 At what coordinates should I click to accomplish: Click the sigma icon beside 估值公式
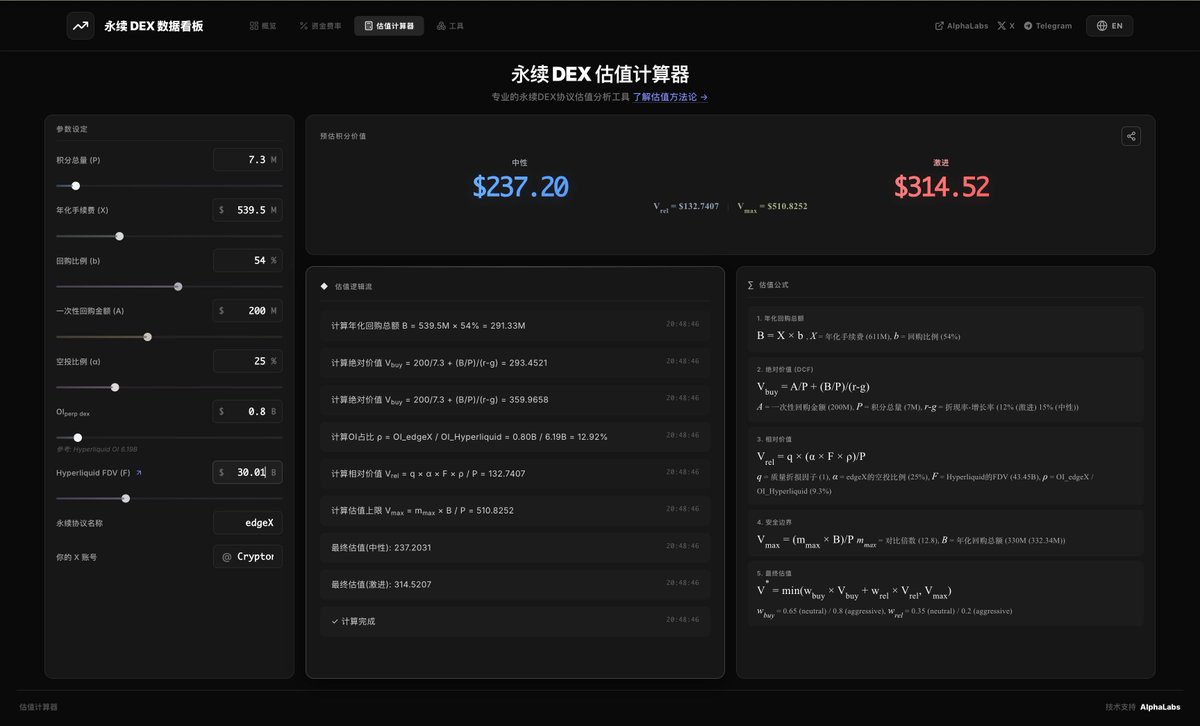pyautogui.click(x=751, y=285)
